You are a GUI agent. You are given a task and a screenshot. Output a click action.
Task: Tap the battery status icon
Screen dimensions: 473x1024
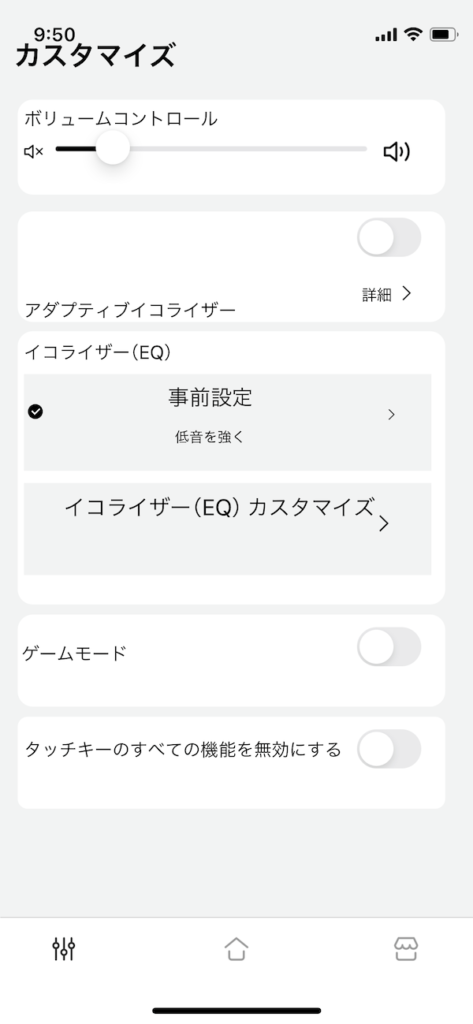pyautogui.click(x=444, y=34)
